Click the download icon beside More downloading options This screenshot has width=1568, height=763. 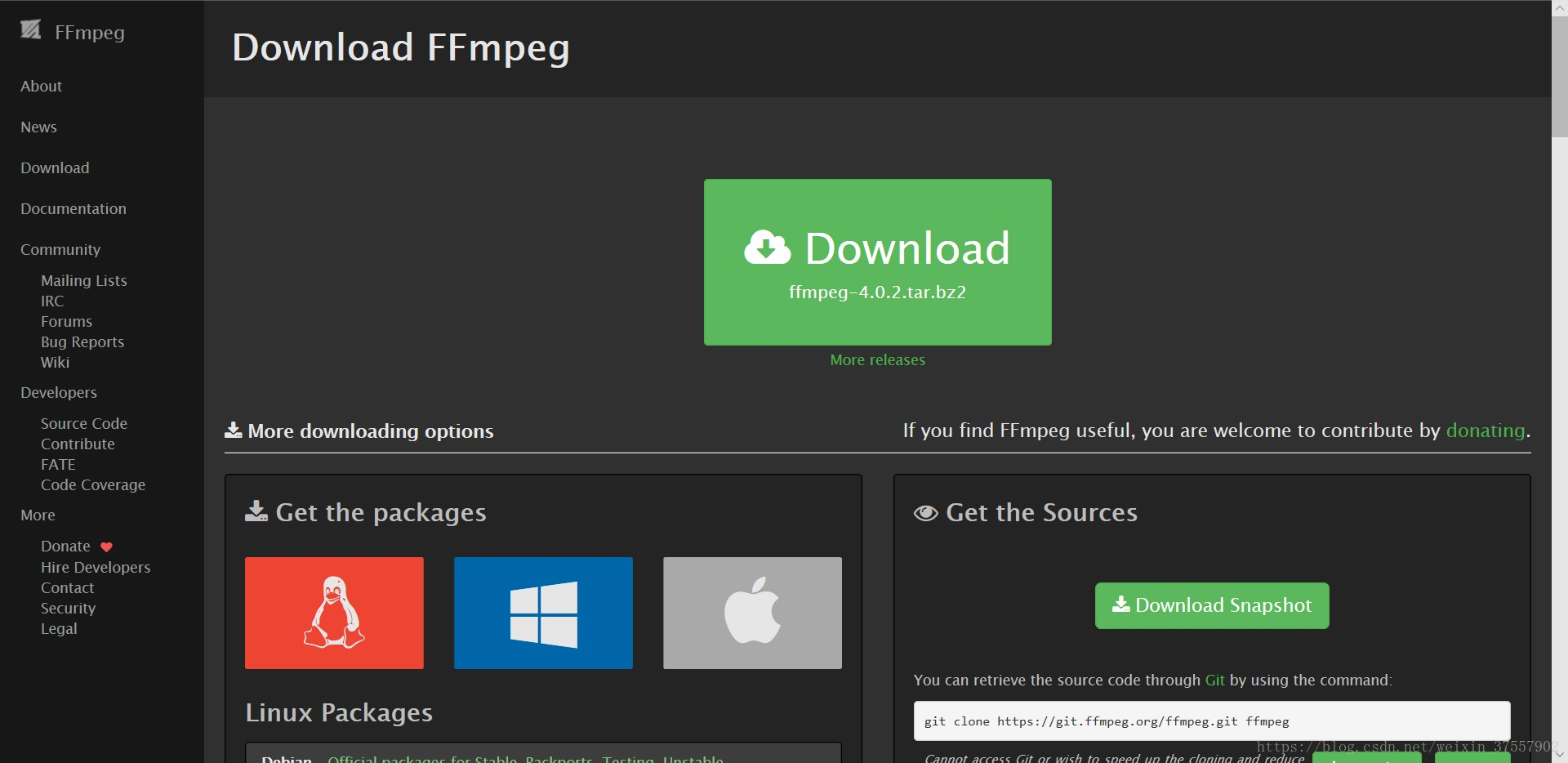pyautogui.click(x=234, y=430)
